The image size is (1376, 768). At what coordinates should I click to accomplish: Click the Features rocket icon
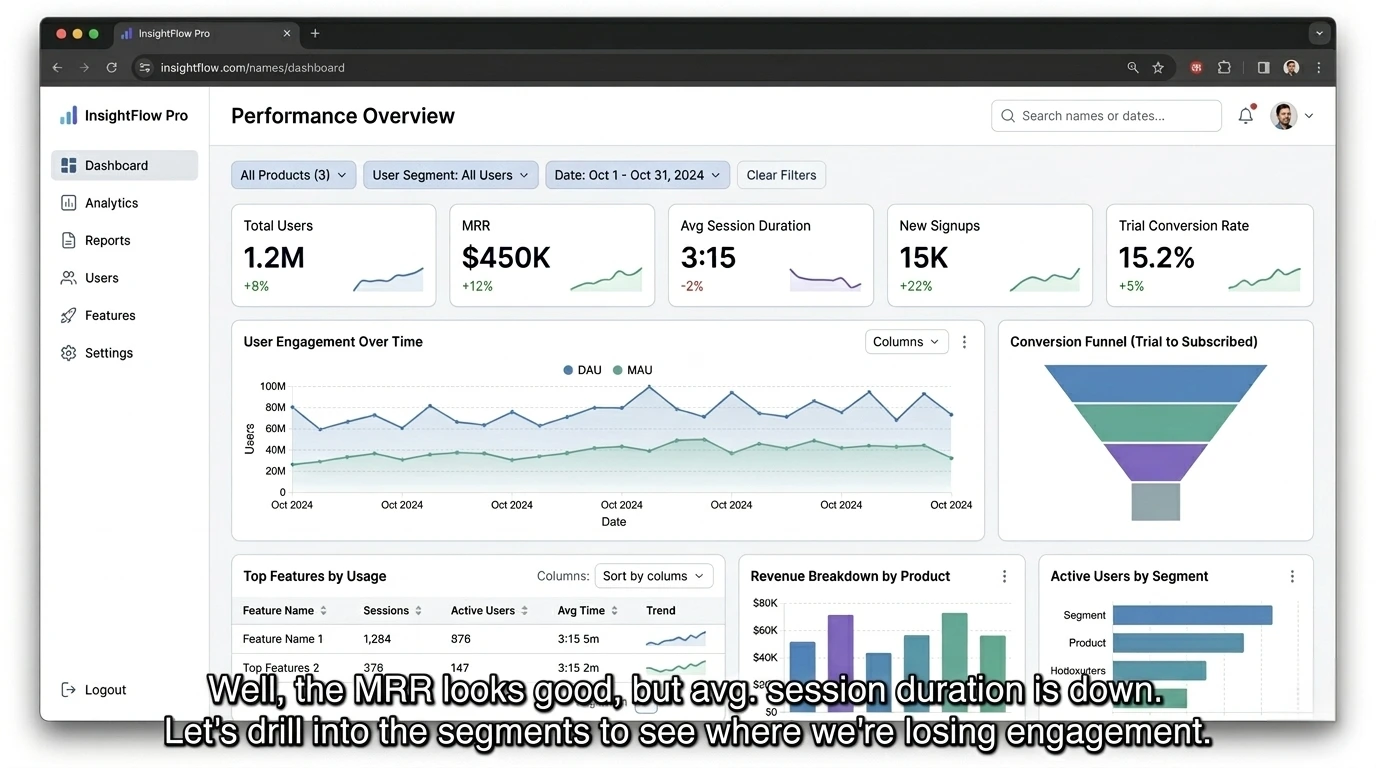click(68, 316)
